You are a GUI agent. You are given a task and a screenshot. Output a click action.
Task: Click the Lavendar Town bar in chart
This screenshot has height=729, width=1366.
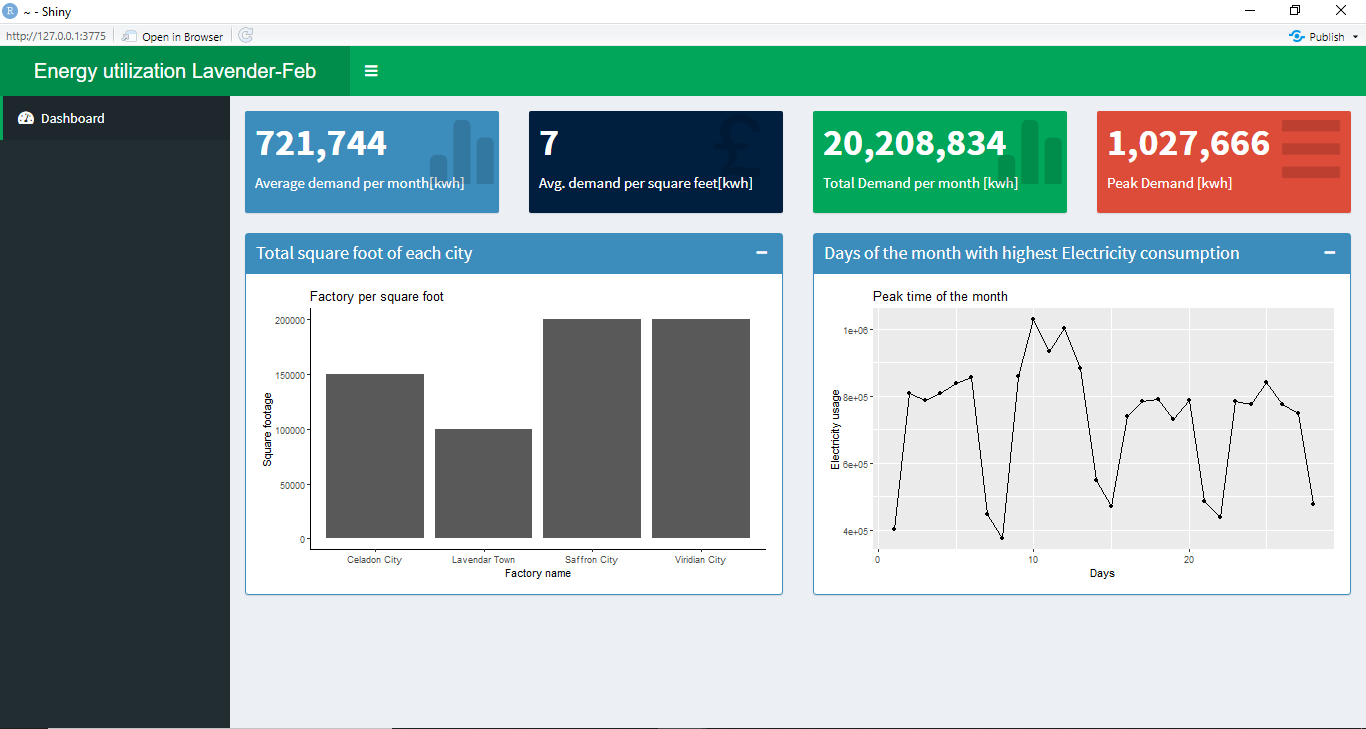pos(483,484)
